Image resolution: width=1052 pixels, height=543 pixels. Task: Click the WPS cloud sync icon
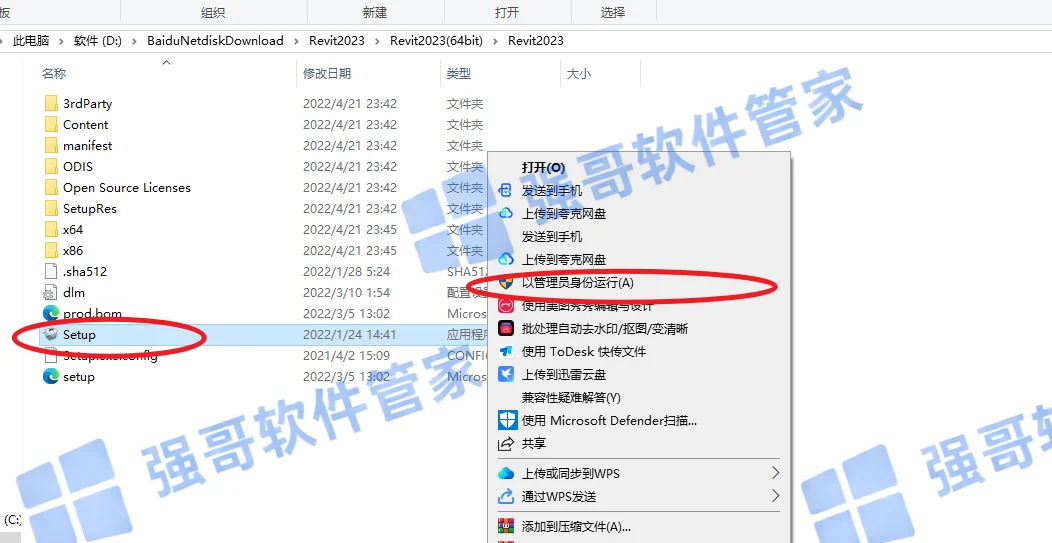[x=506, y=473]
